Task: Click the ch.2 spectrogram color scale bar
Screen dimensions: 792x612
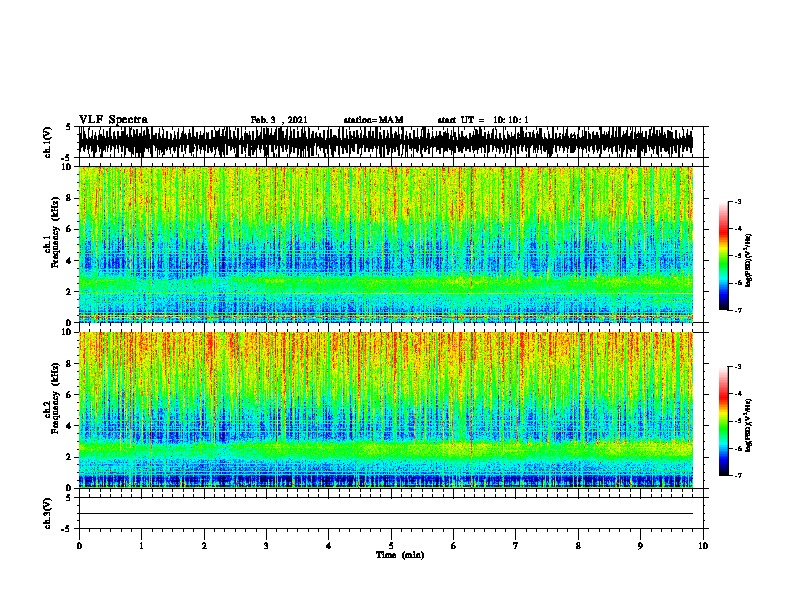Action: pyautogui.click(x=724, y=421)
